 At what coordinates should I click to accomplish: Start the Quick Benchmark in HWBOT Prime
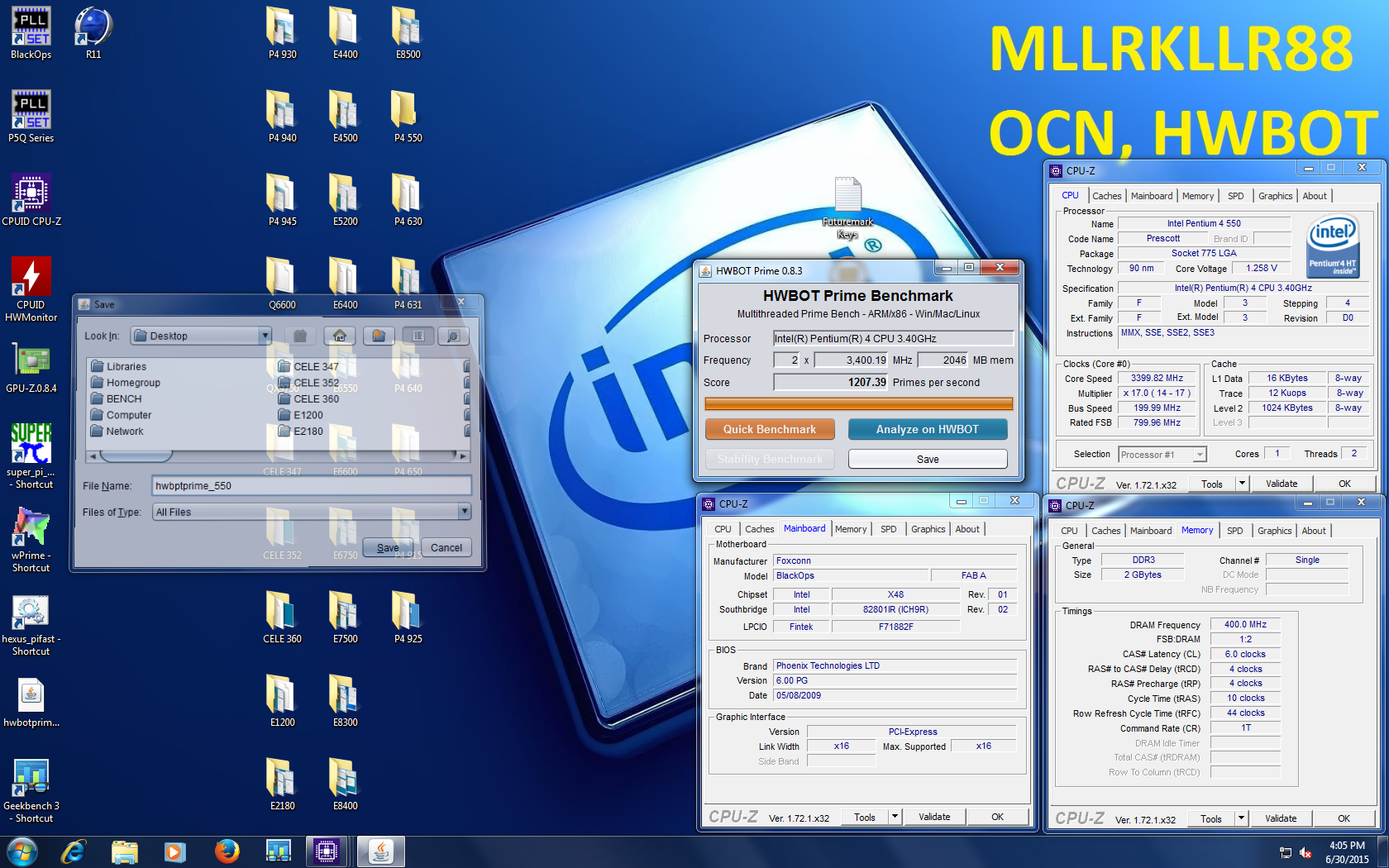click(x=770, y=429)
